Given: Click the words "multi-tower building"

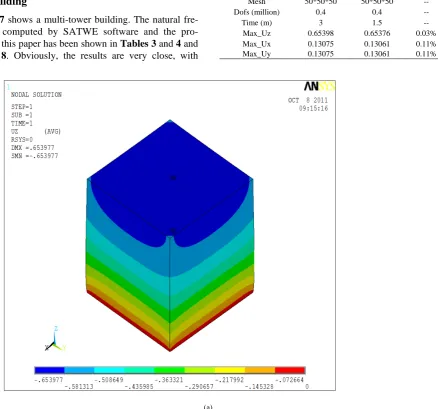Looking at the screenshot, I should pyautogui.click(x=87, y=20).
